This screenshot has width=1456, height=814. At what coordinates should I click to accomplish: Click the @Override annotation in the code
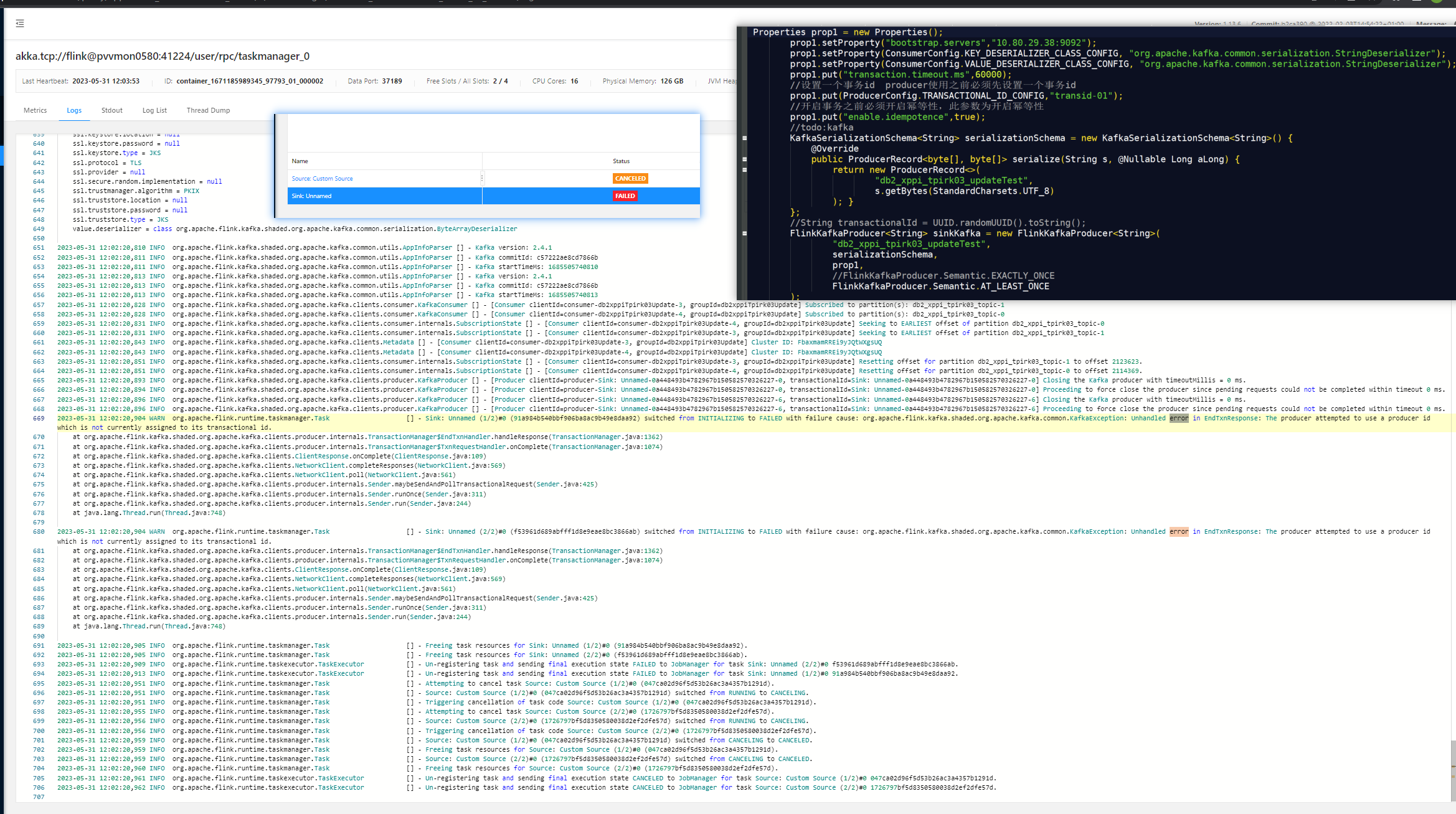pos(834,149)
